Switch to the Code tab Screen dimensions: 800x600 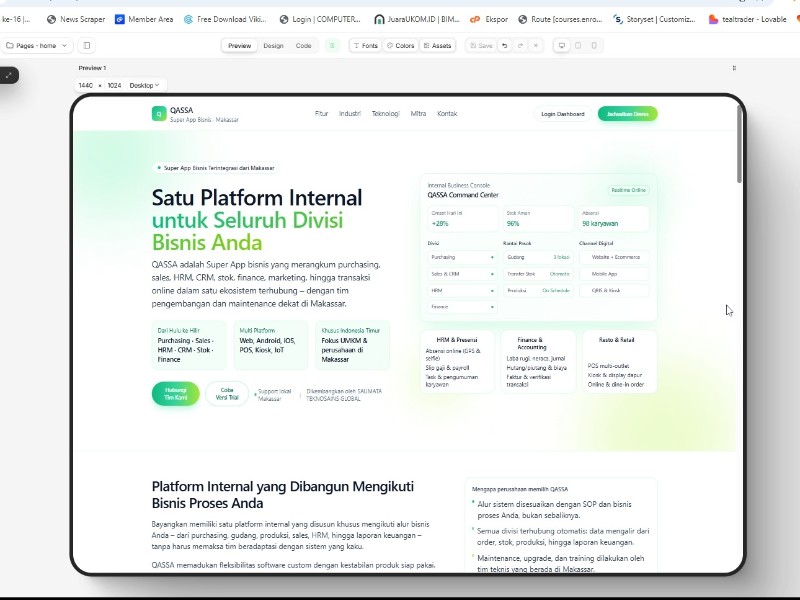click(x=303, y=45)
